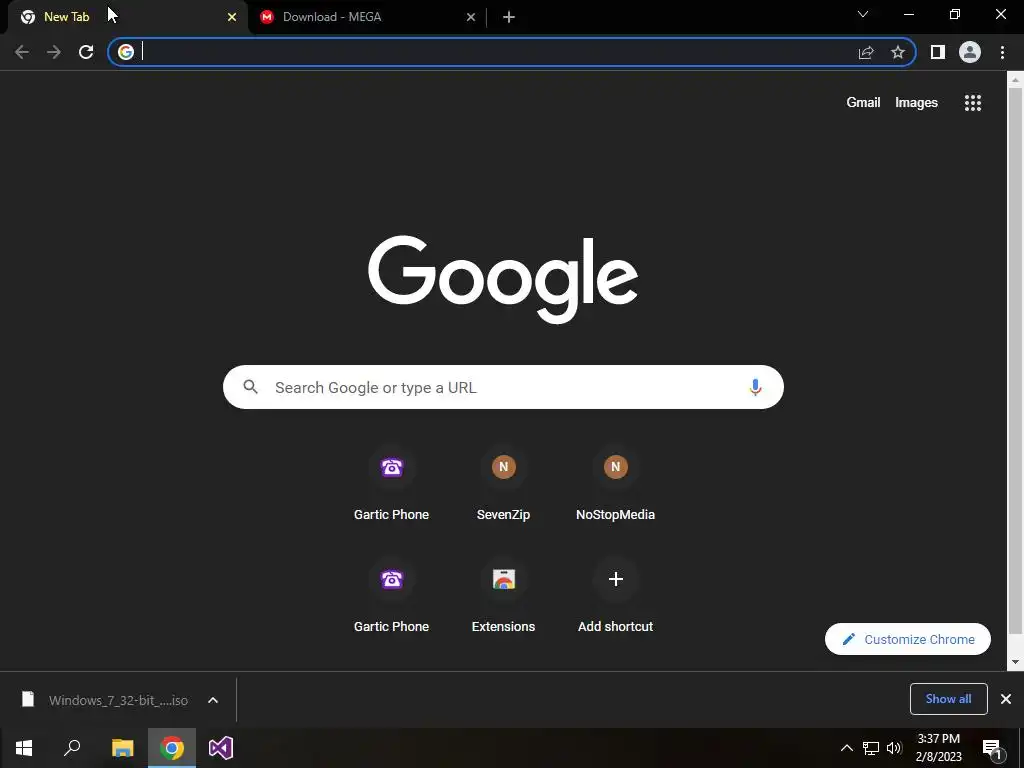
Task: Open Windows taskbar search
Action: point(72,748)
